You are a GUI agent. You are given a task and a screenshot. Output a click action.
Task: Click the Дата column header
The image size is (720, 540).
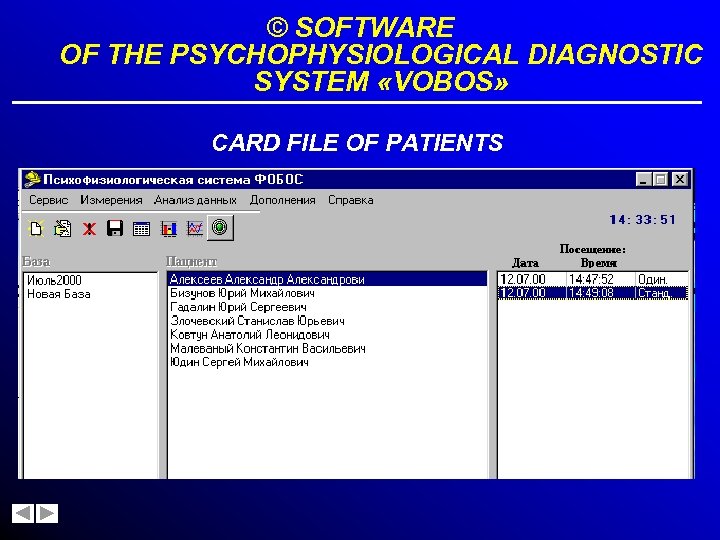tap(525, 263)
